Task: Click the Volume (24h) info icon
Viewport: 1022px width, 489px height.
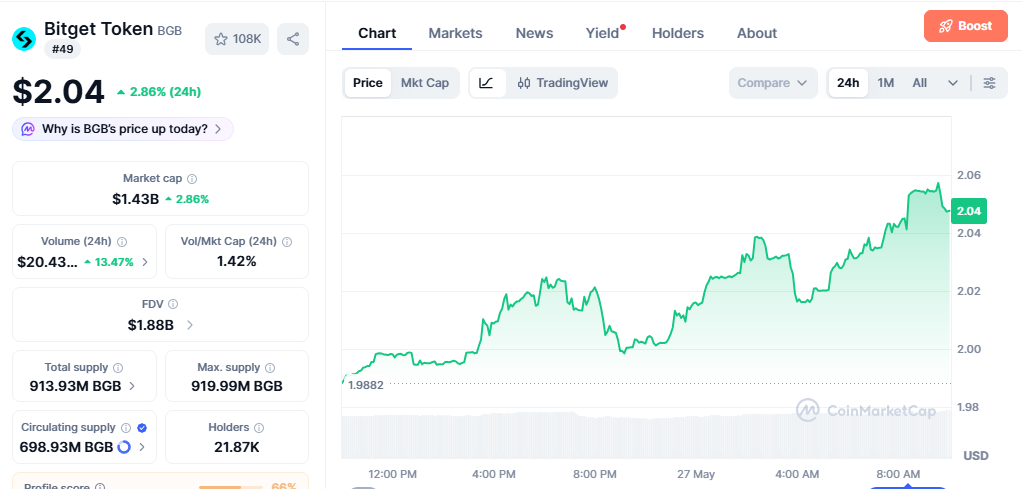Action: [x=122, y=242]
